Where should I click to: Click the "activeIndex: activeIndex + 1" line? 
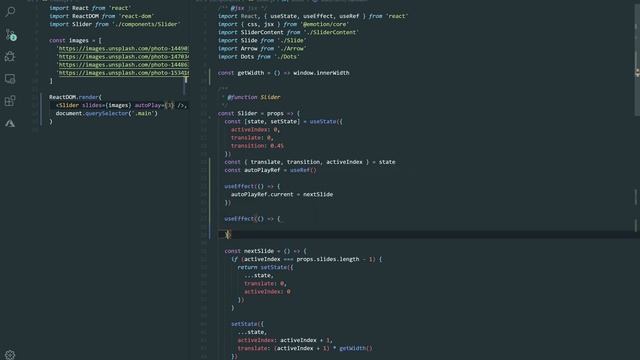pyautogui.click(x=285, y=340)
